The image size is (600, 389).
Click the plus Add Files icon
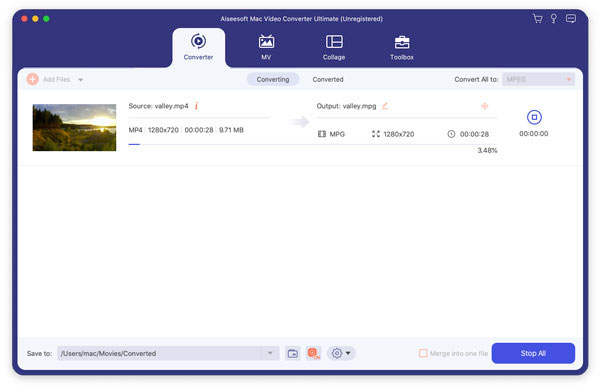(x=33, y=79)
